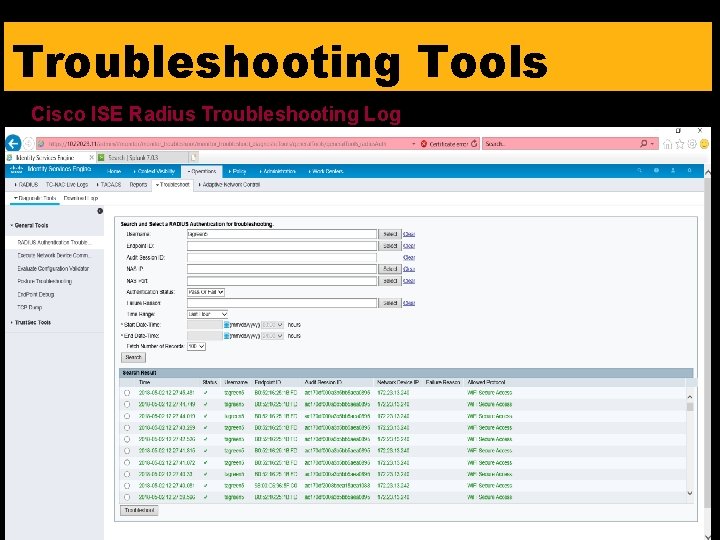
Task: Select radio for row 12:27:41.815
Action: point(127,451)
